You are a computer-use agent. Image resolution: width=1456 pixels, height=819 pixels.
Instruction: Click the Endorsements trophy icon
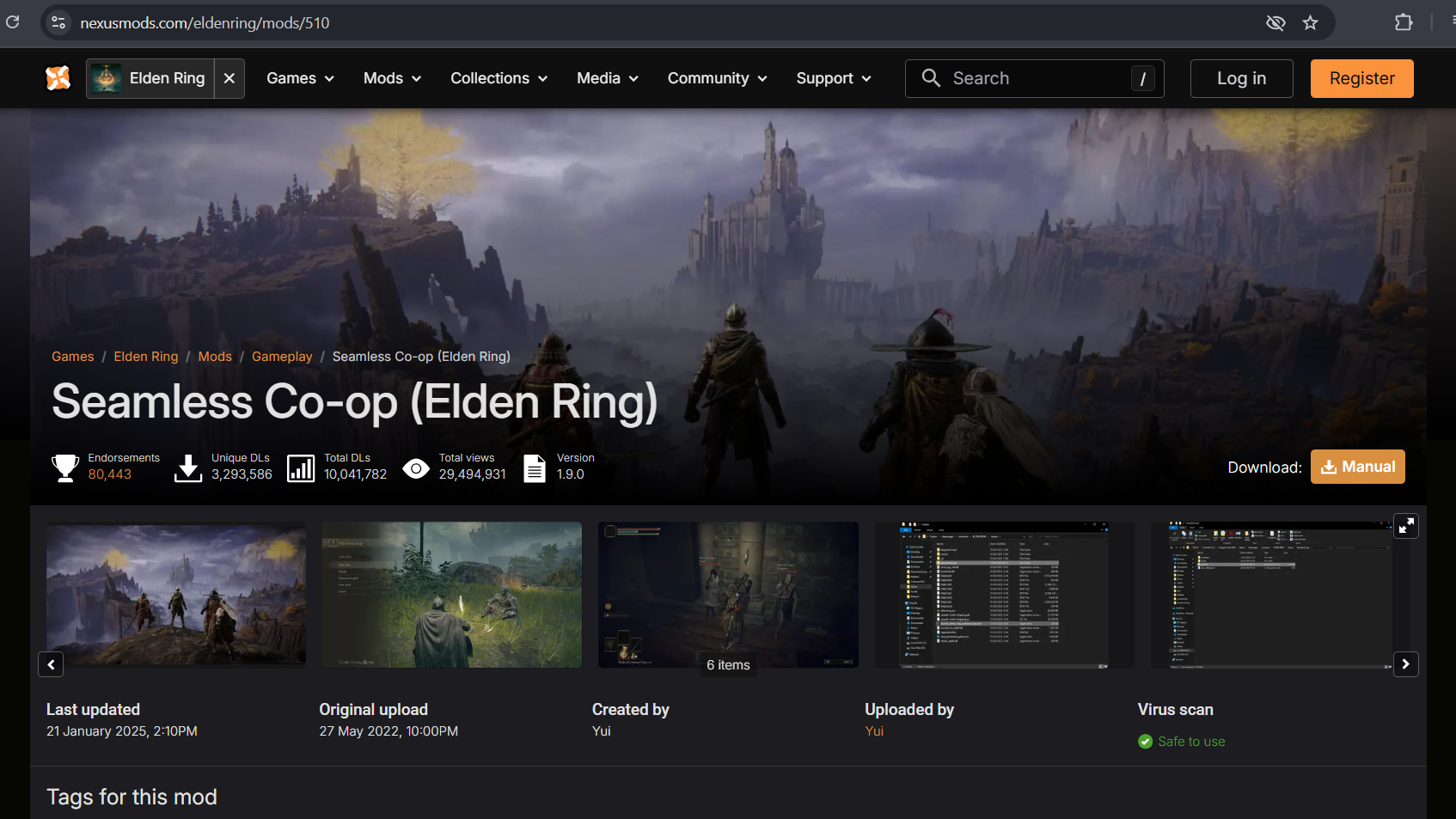click(65, 468)
